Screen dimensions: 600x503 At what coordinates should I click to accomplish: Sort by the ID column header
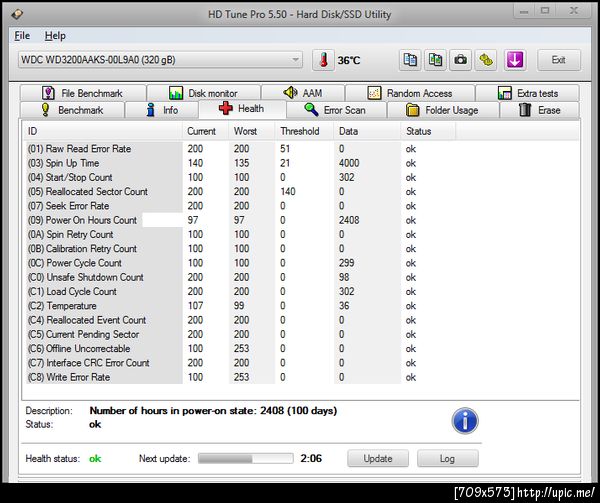point(102,131)
